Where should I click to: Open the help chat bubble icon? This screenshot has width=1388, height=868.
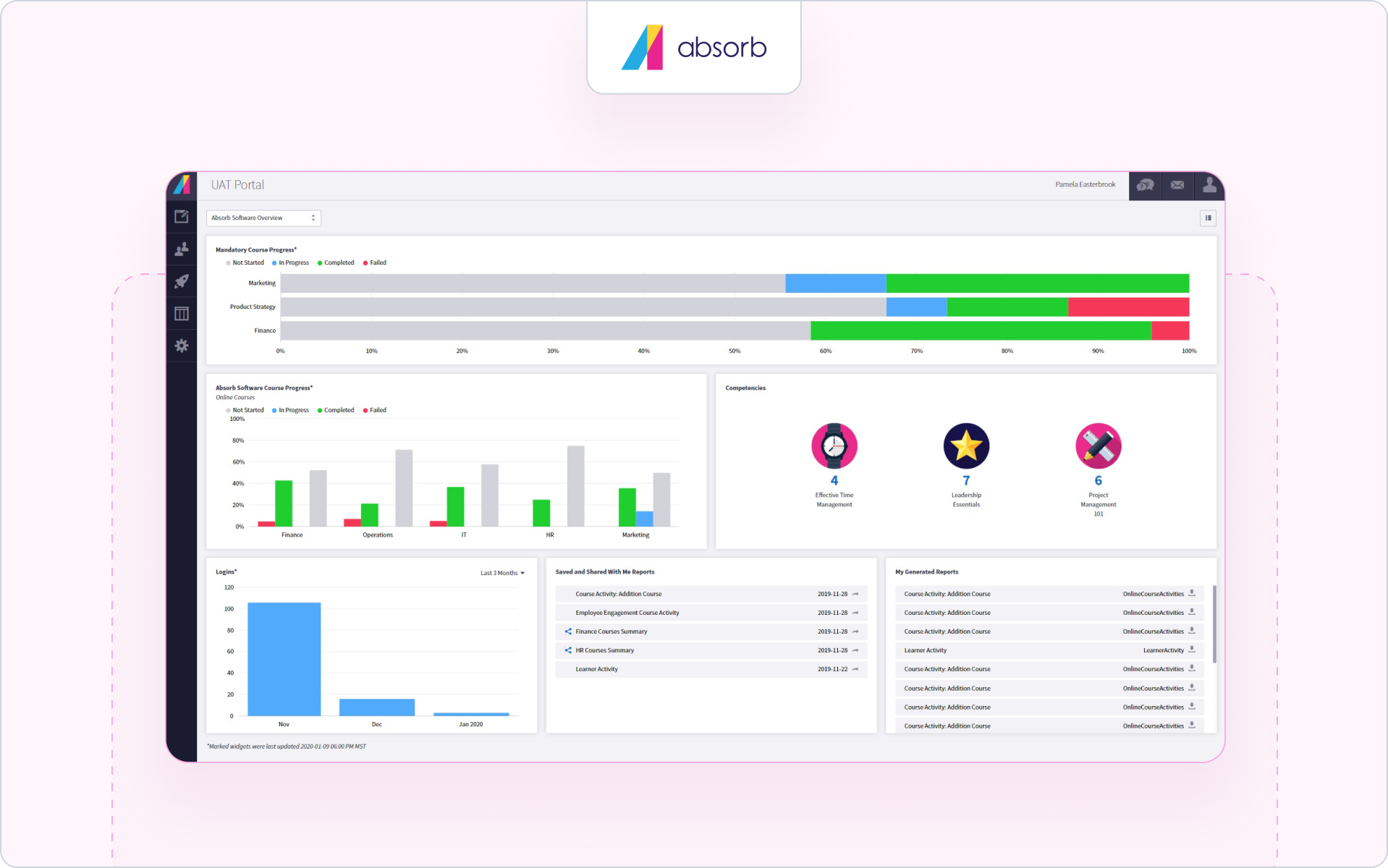point(1145,185)
